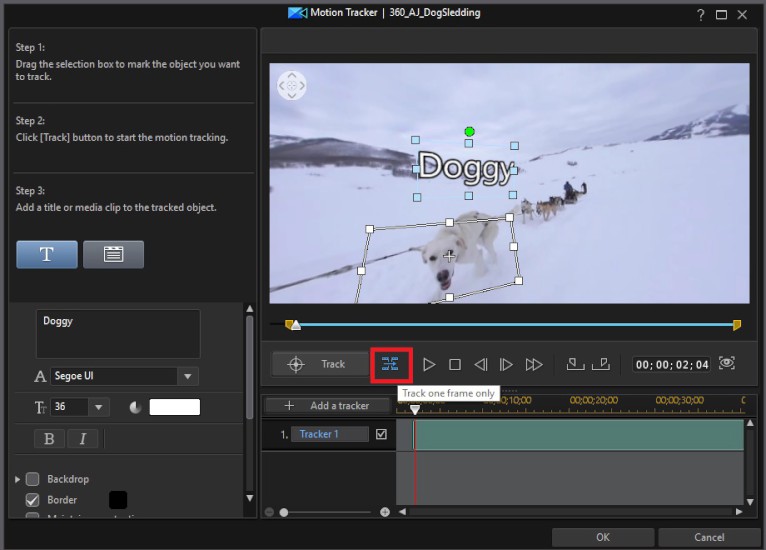The image size is (766, 550).
Task: Click the timeline vertical scroll down arrow
Action: click(x=750, y=502)
